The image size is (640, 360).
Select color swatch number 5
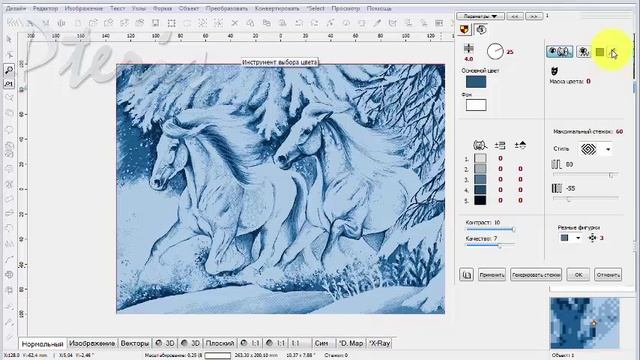(480, 200)
